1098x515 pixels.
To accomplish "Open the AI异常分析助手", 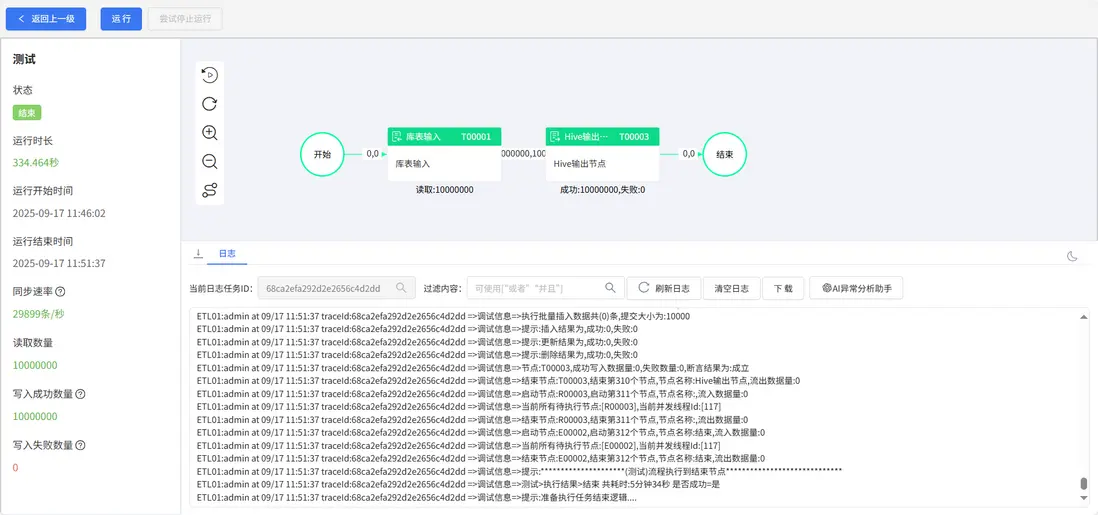I will (856, 288).
